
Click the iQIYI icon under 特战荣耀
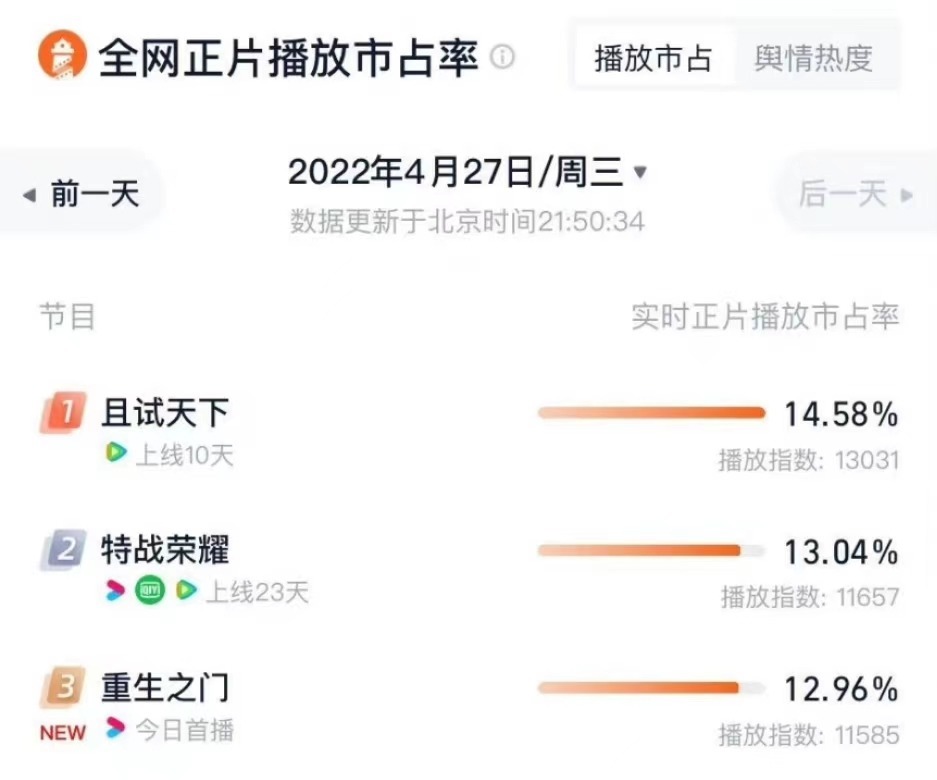pyautogui.click(x=150, y=591)
